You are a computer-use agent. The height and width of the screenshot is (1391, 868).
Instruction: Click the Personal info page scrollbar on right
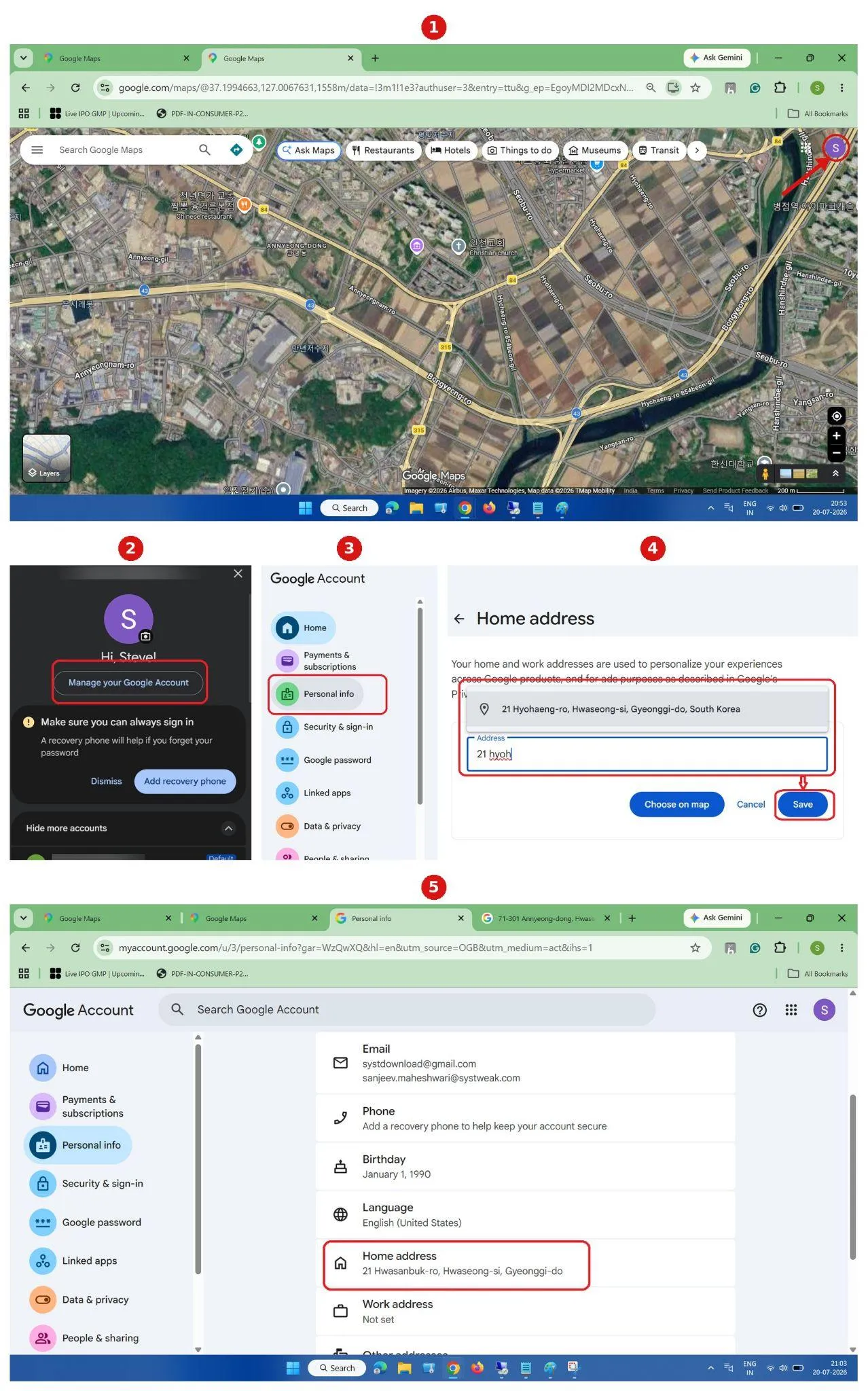point(853,1176)
